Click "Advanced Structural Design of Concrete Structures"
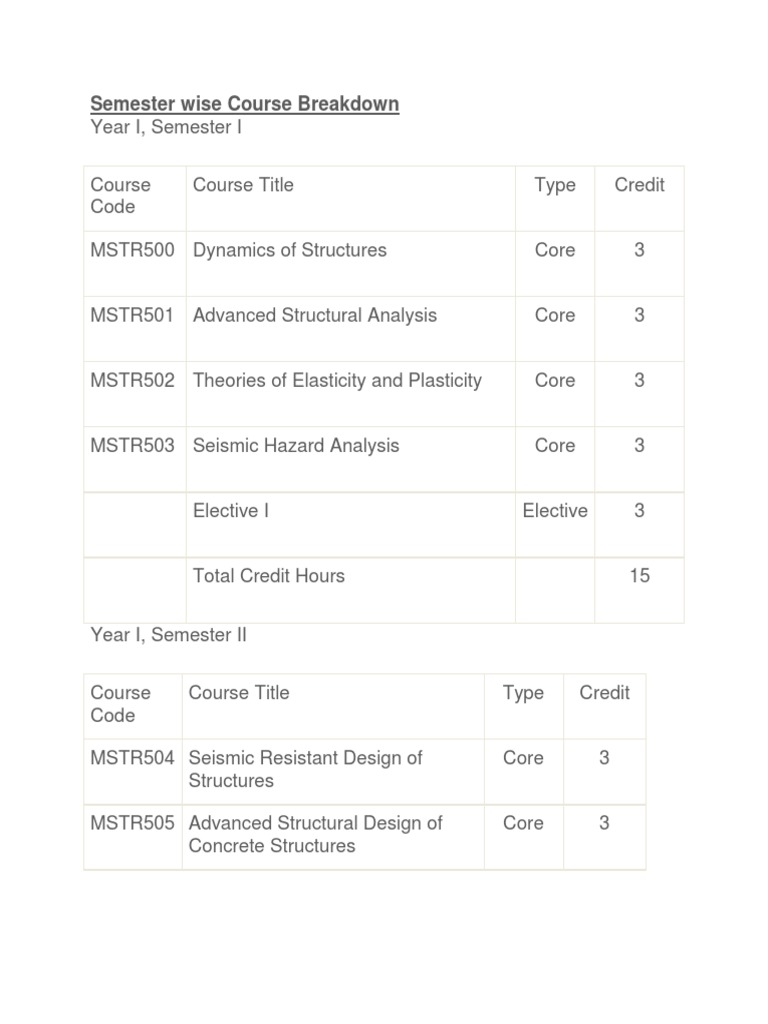The image size is (768, 1024). pos(315,834)
